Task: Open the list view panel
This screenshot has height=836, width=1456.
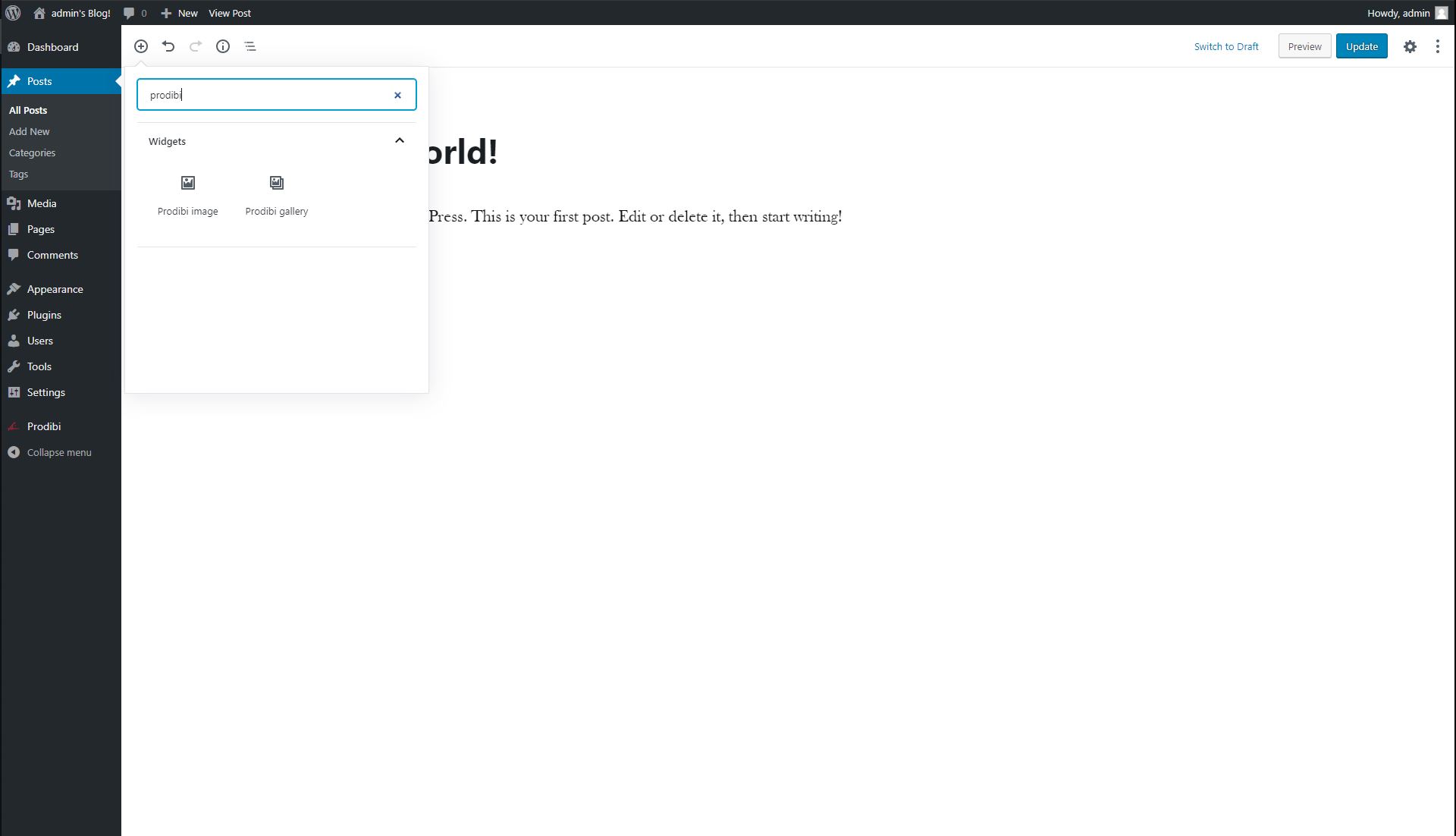Action: [250, 46]
